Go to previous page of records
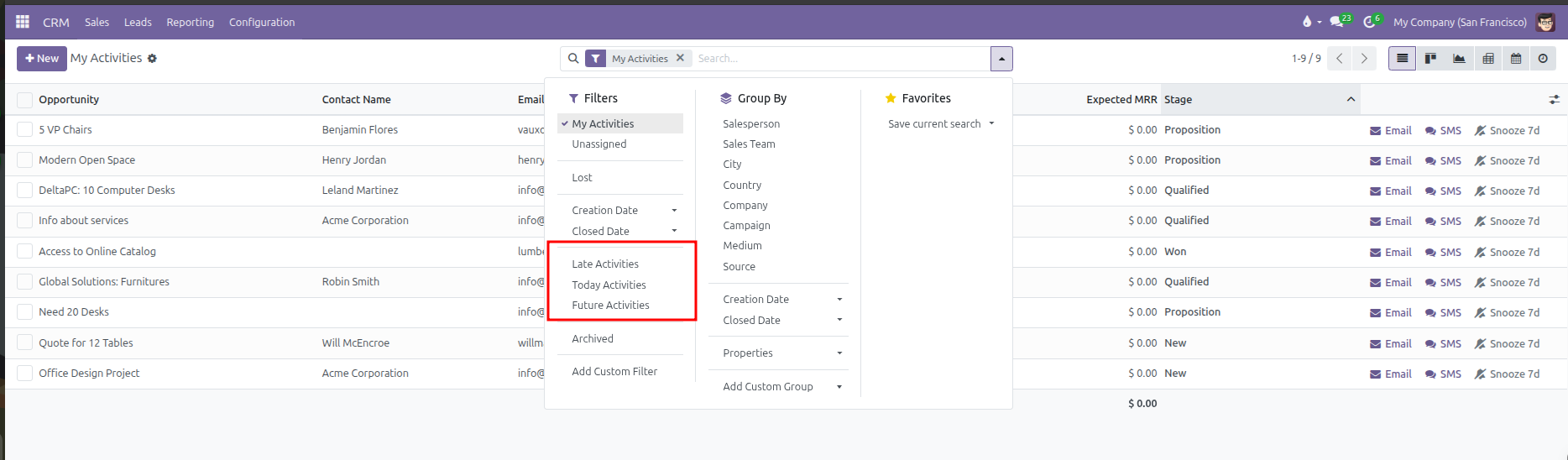Viewport: 1568px width, 460px height. point(1340,59)
